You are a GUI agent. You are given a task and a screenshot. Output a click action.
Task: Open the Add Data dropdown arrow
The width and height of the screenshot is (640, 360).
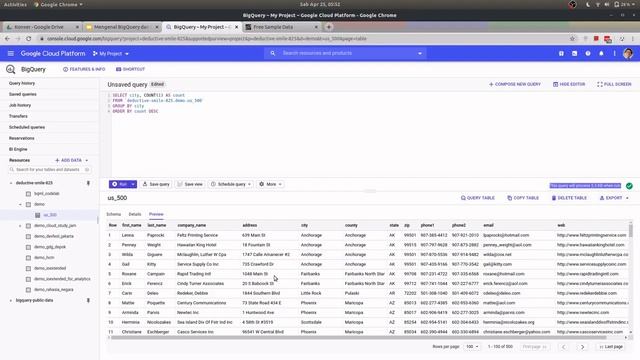click(x=87, y=160)
